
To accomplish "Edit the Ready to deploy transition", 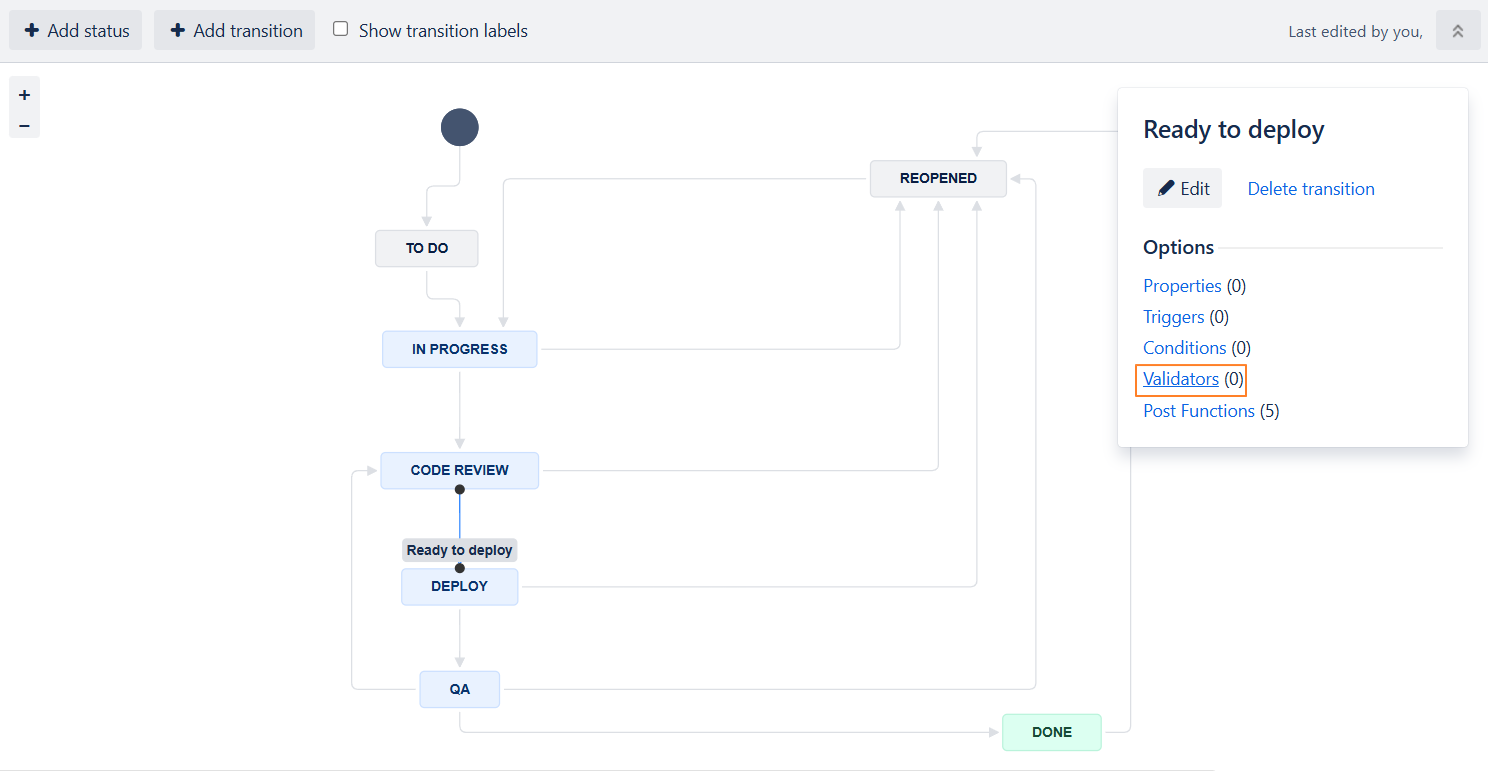I will (1182, 188).
